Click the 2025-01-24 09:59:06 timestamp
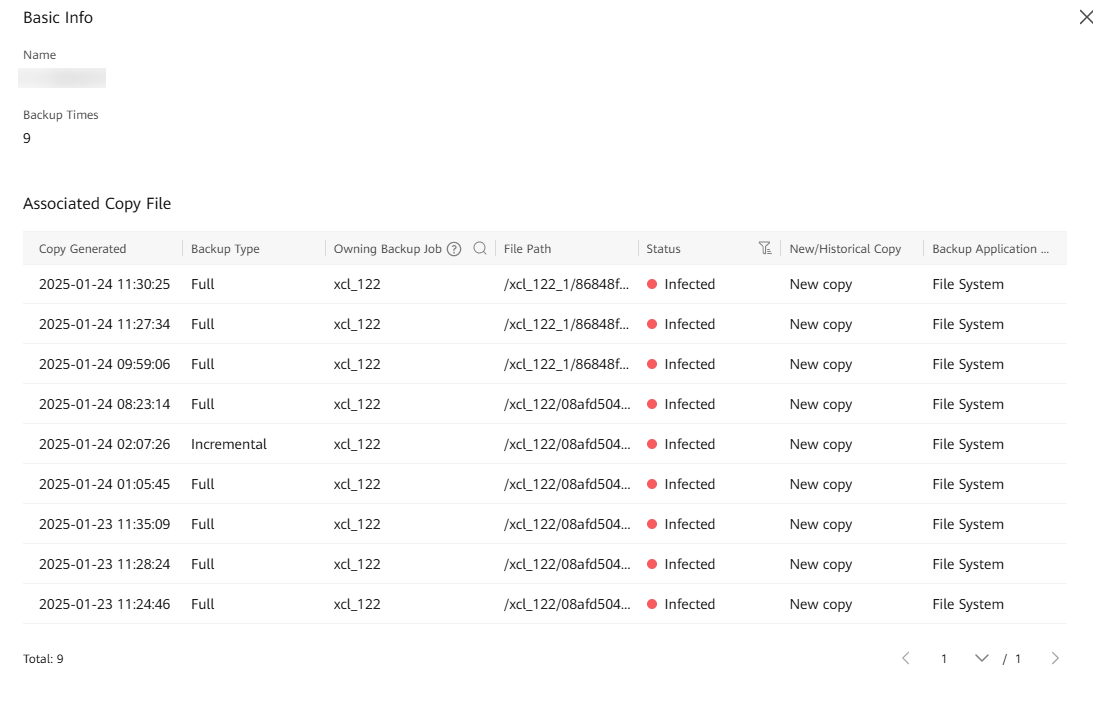This screenshot has width=1093, height=703. [x=104, y=364]
